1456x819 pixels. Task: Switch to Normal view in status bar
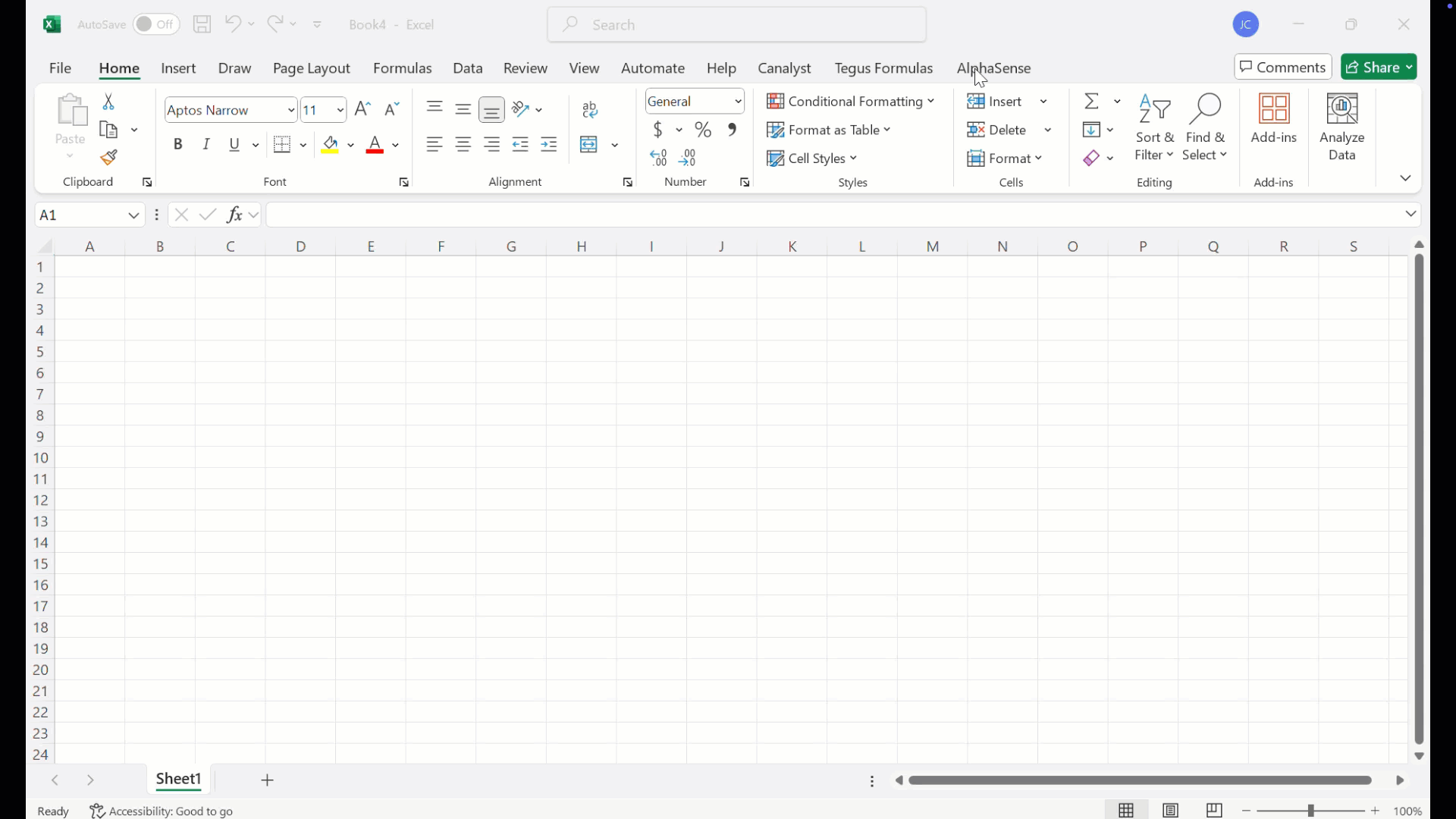(x=1127, y=811)
